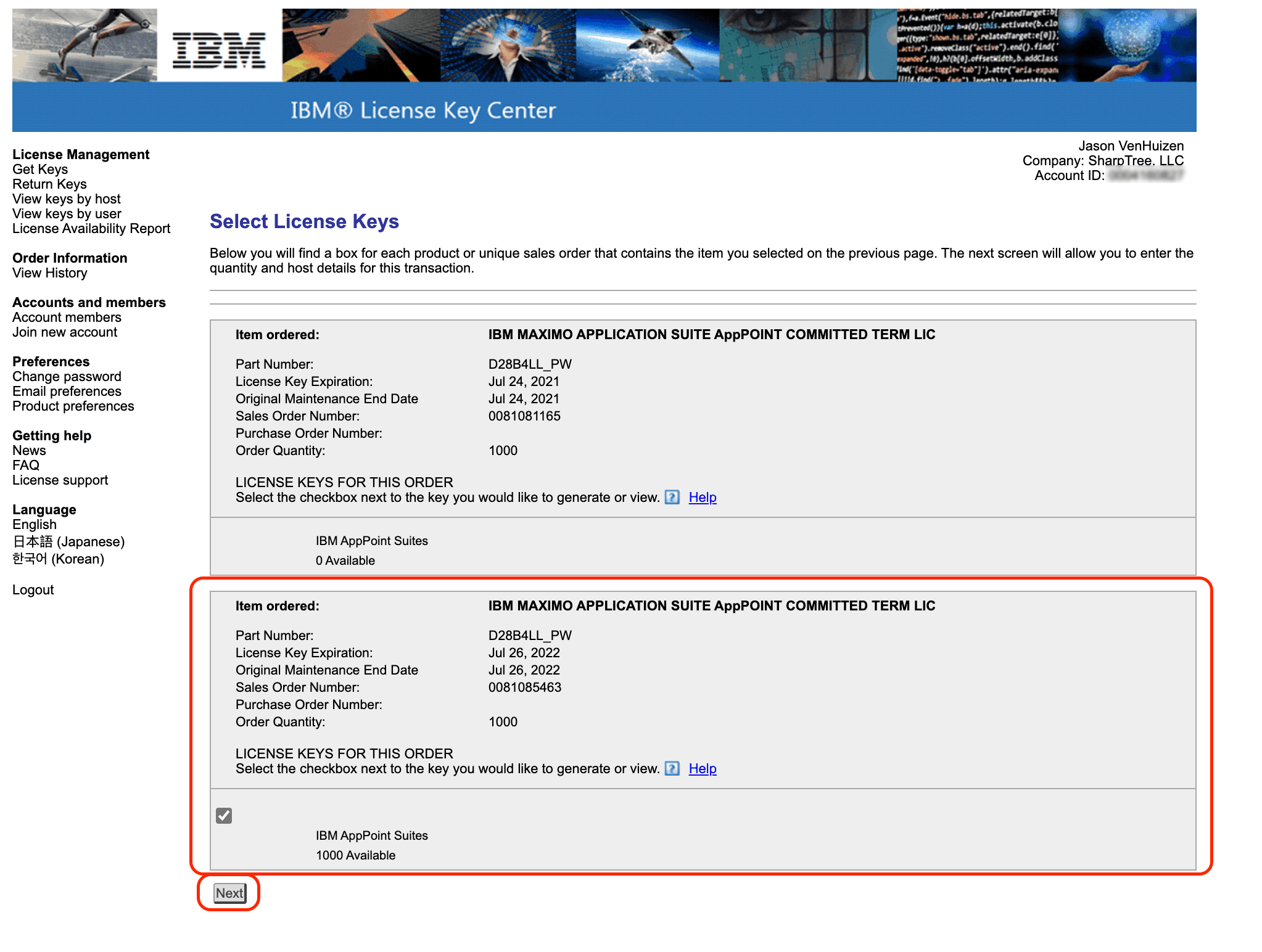The height and width of the screenshot is (952, 1262).
Task: Open View keys by host
Action: coord(67,199)
